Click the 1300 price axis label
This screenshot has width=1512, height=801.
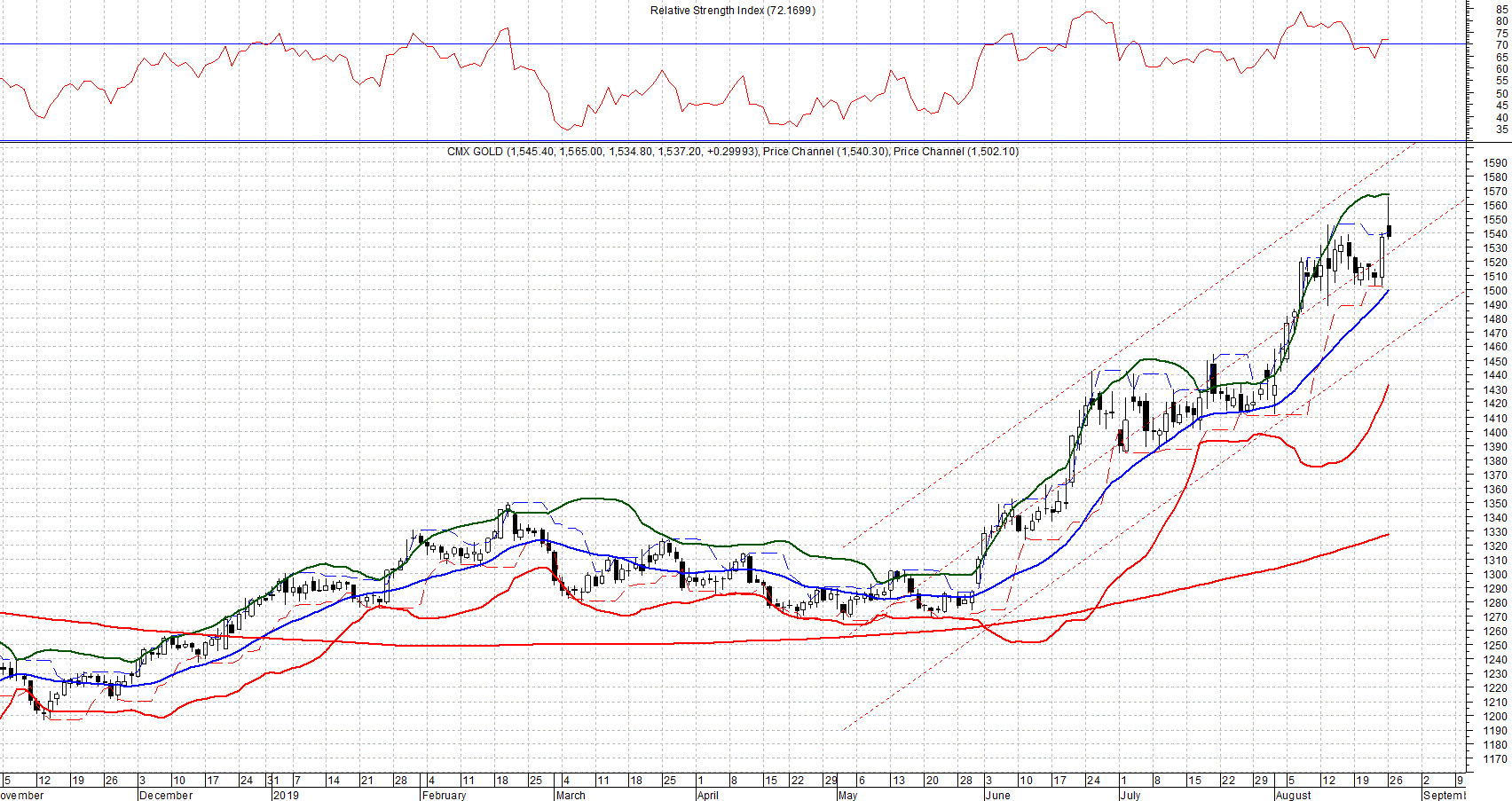(1495, 575)
